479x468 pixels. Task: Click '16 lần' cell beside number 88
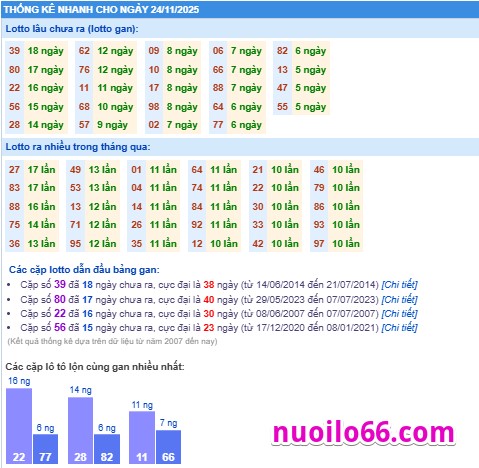41,207
